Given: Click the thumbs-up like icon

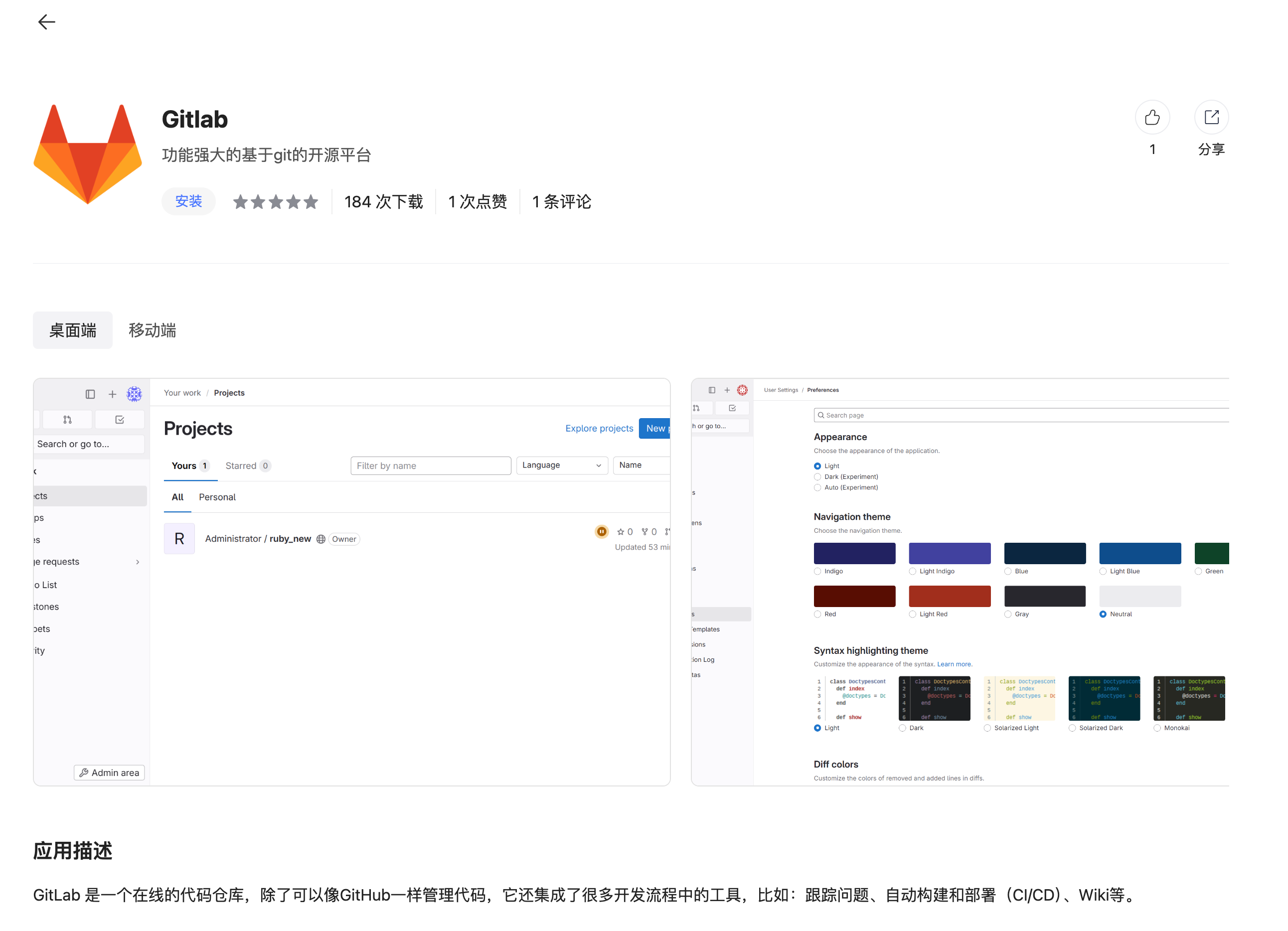Looking at the screenshot, I should [x=1152, y=118].
